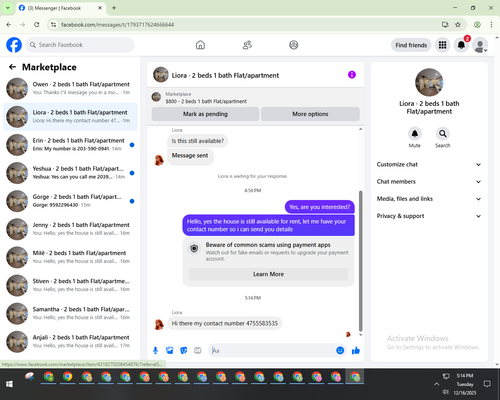The image size is (500, 400).
Task: Click Liora chat header title
Action: point(225,75)
